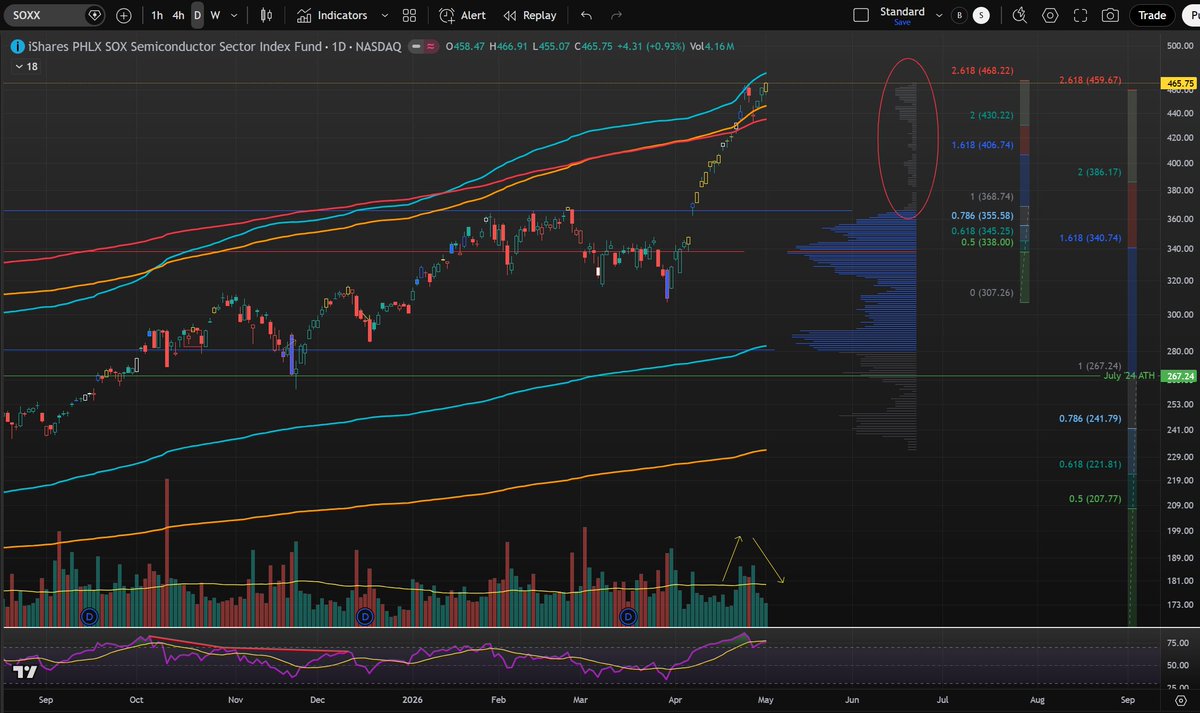The height and width of the screenshot is (713, 1200).
Task: Select the 0.5 (207.77) fib label
Action: [1095, 498]
